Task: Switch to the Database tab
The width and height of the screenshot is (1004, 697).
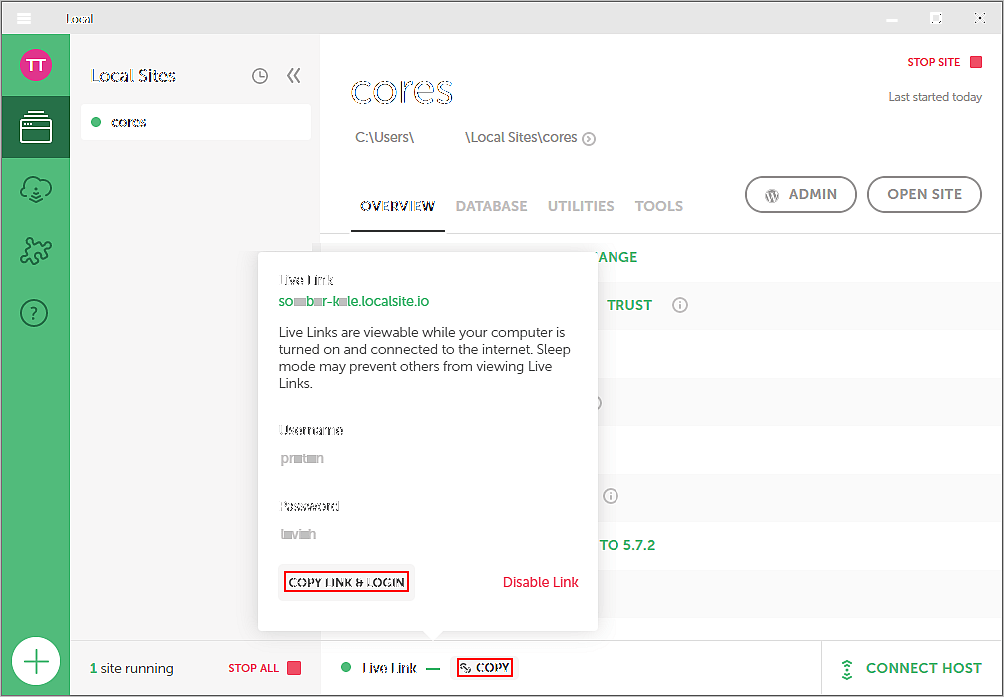Action: point(491,206)
